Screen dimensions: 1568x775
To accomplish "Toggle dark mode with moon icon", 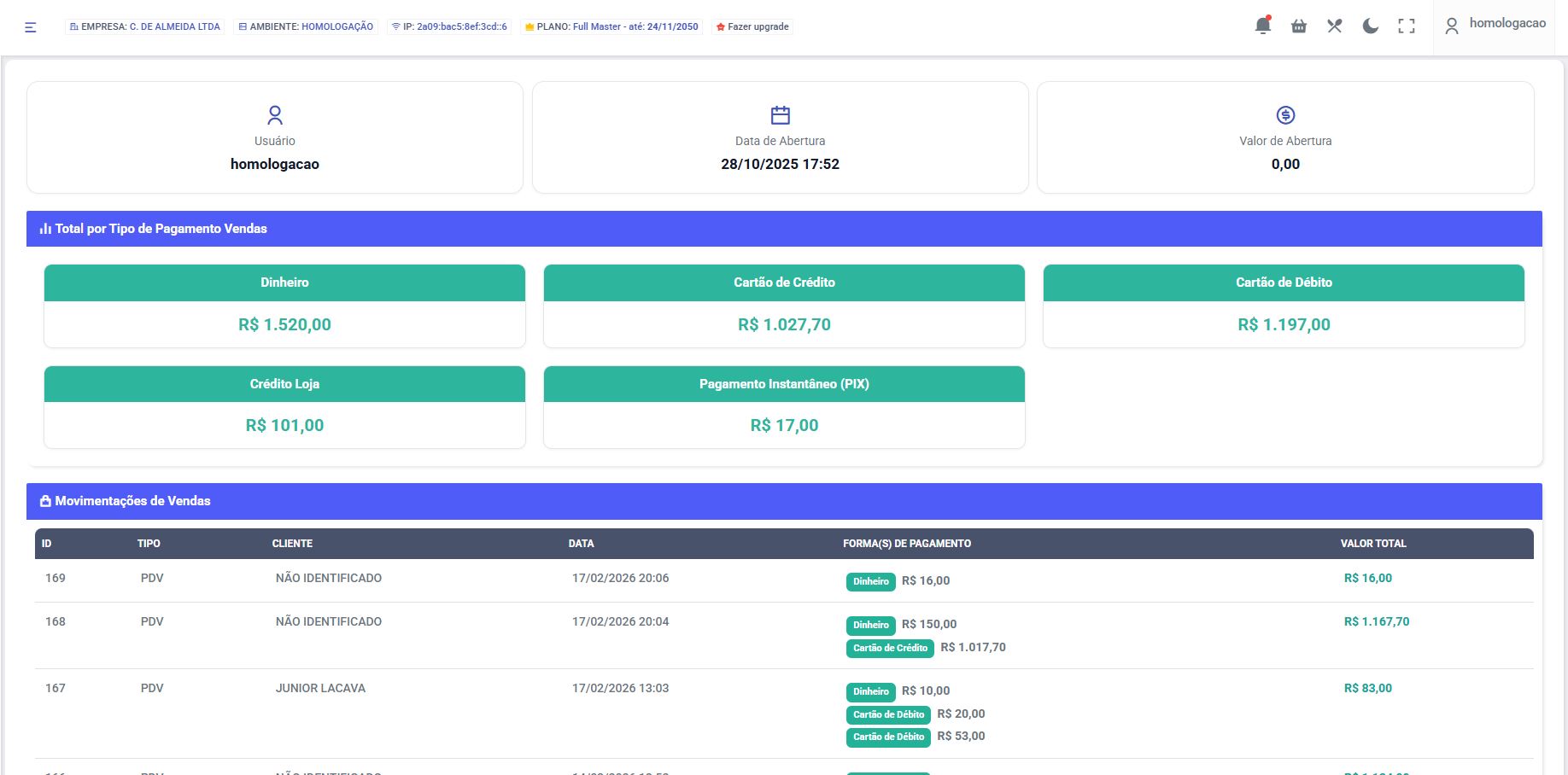I will pyautogui.click(x=1370, y=26).
